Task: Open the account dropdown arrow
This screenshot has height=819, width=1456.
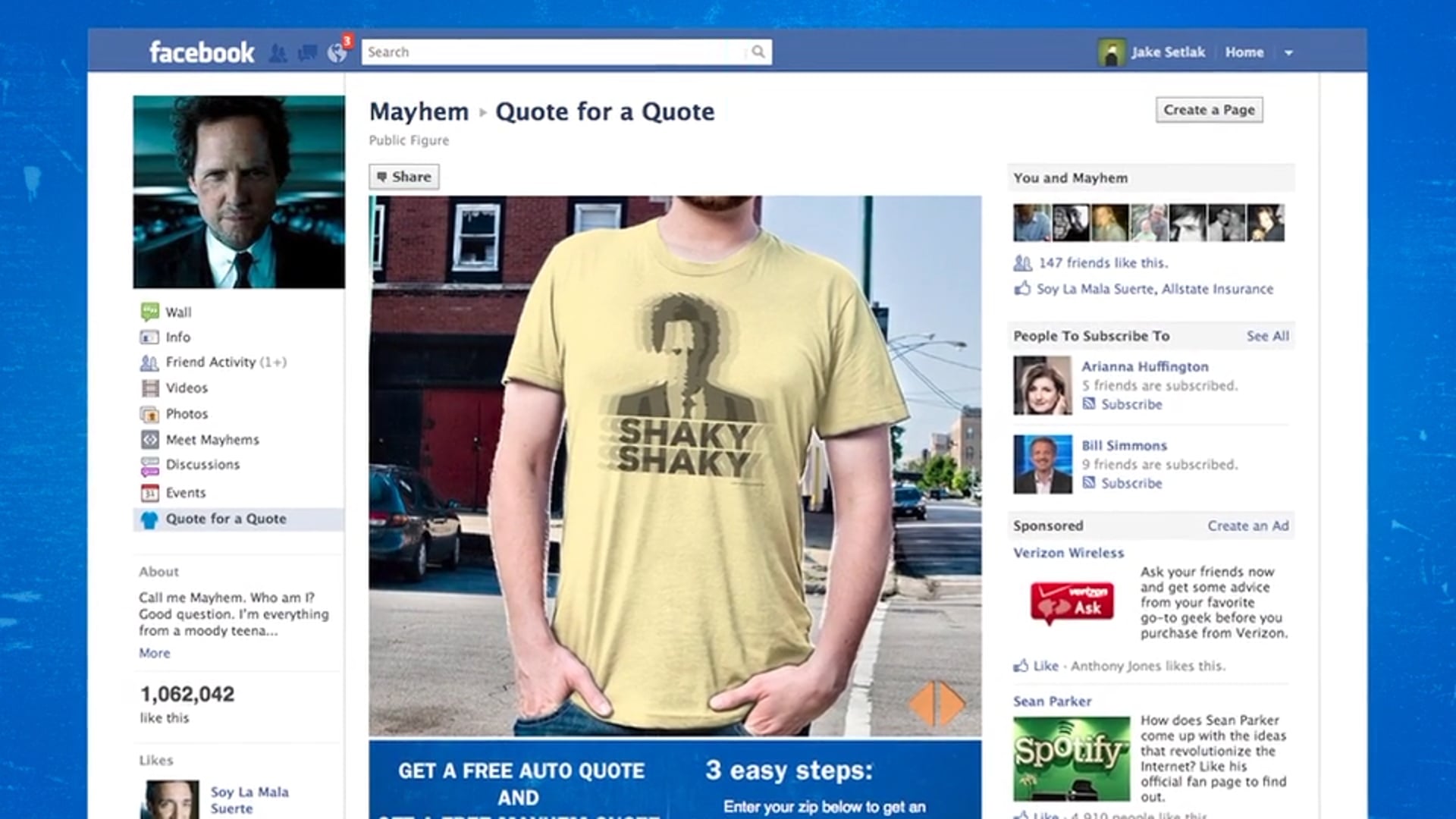Action: coord(1288,52)
